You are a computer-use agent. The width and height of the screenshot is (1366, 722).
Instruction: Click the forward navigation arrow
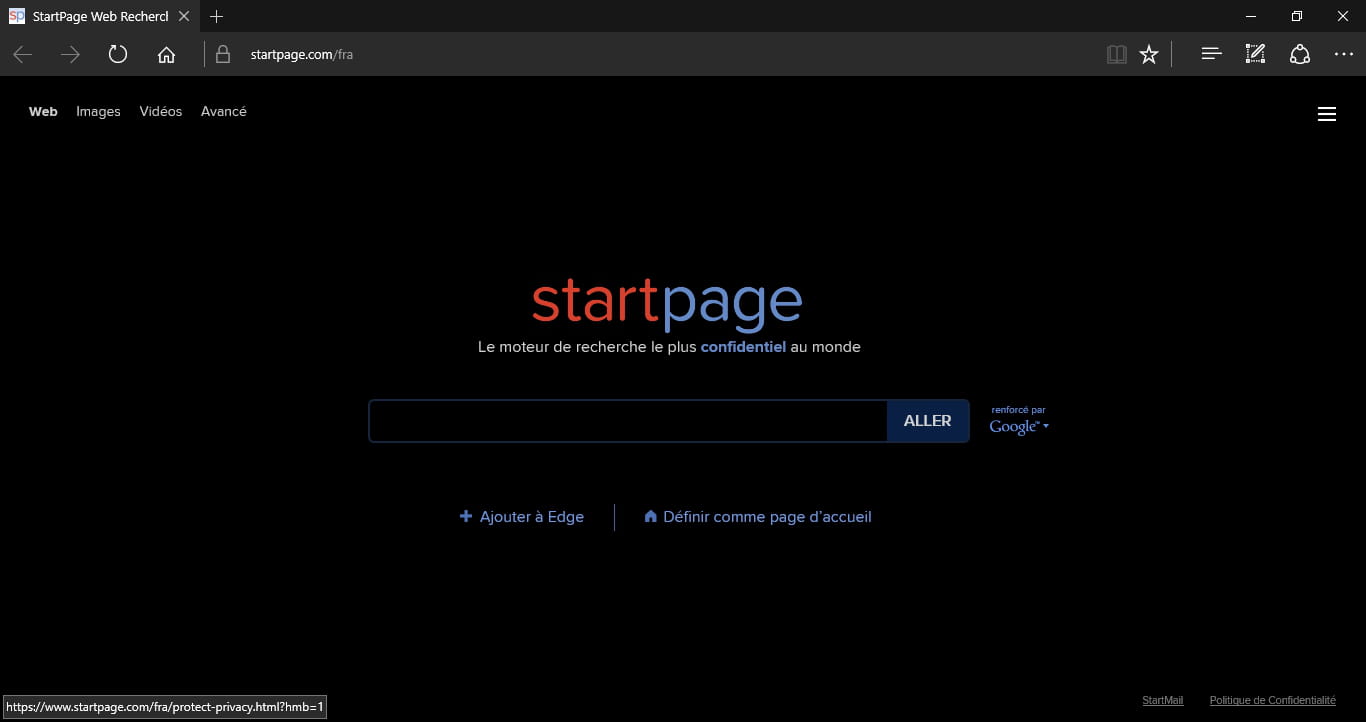70,55
